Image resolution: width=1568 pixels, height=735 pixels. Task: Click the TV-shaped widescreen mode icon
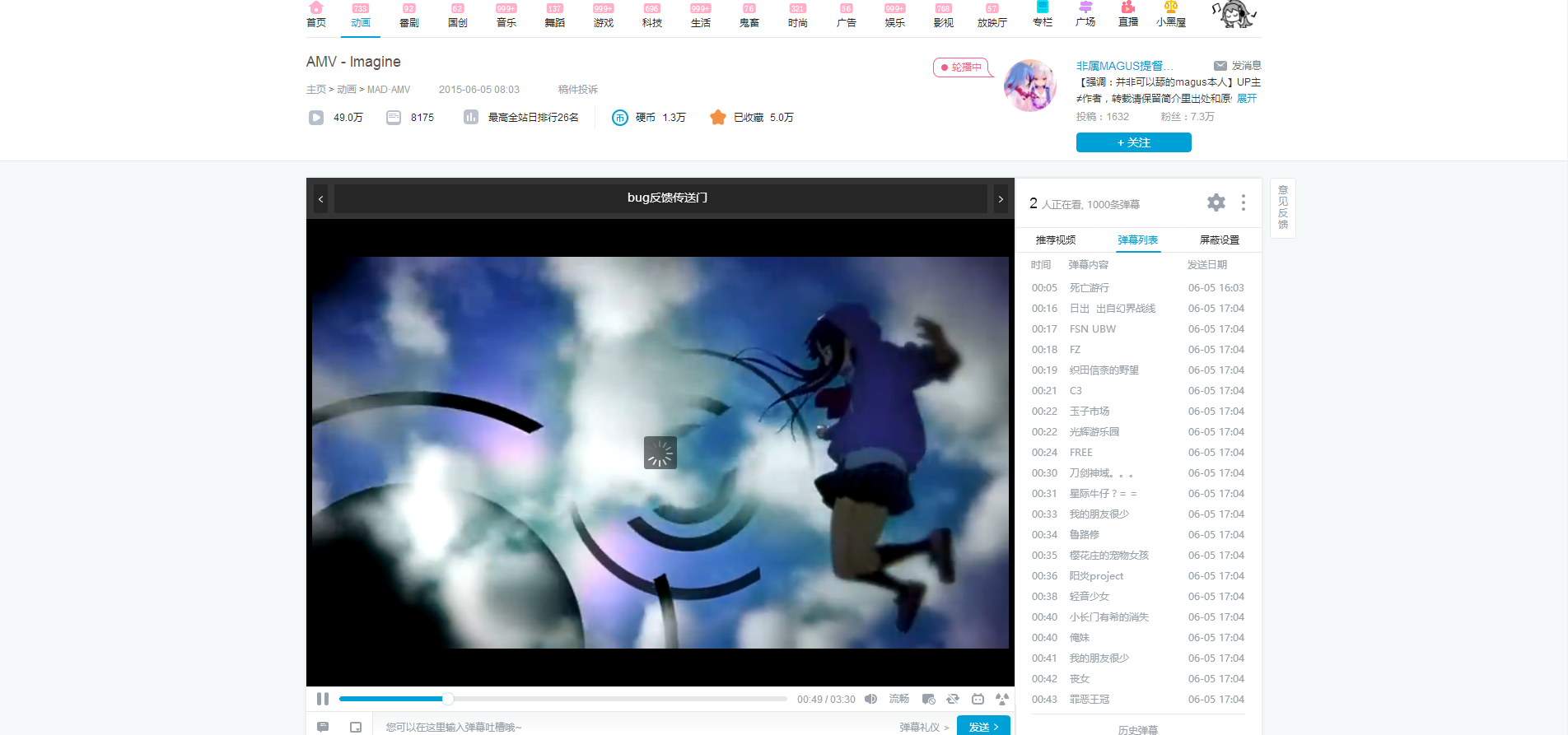tap(978, 699)
